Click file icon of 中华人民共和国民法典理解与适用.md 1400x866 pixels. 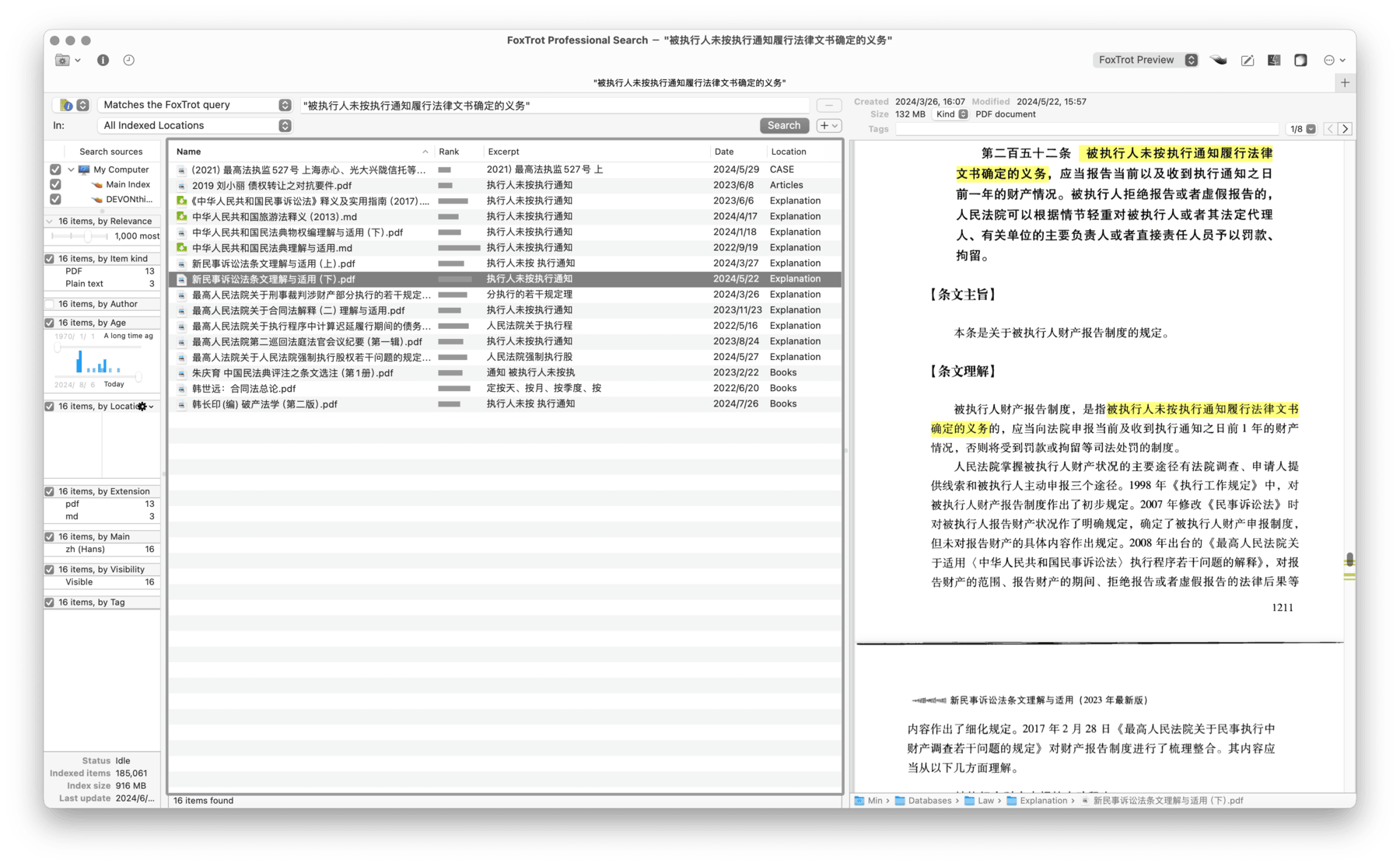pyautogui.click(x=181, y=248)
